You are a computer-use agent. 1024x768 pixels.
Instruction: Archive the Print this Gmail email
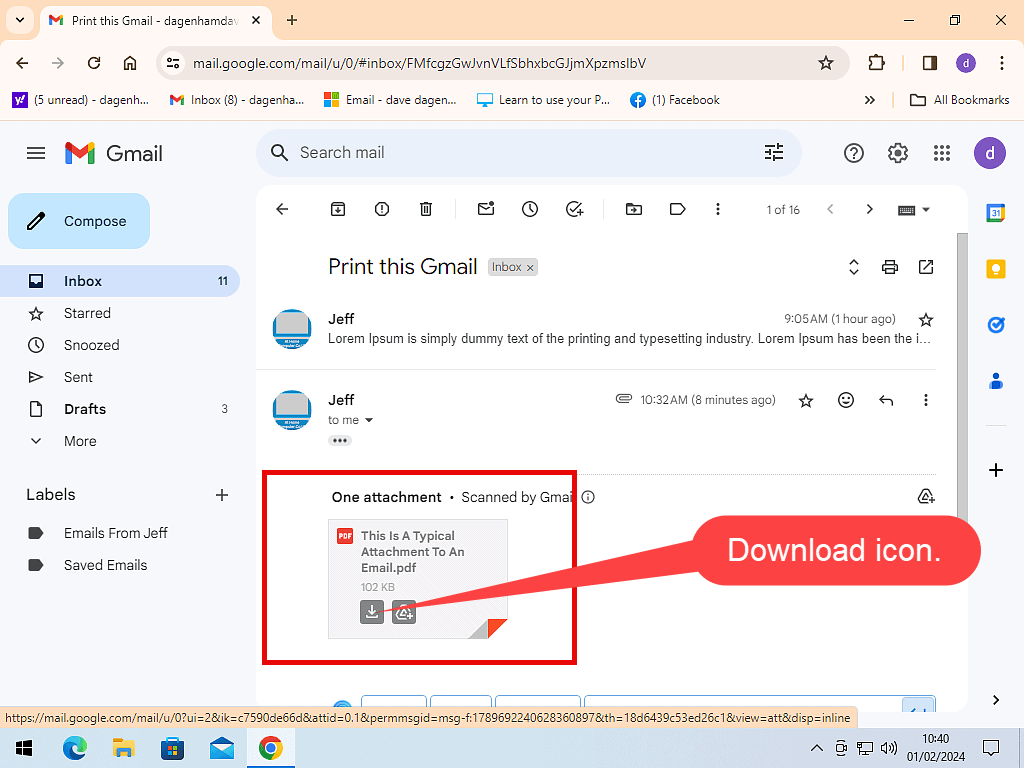(338, 209)
